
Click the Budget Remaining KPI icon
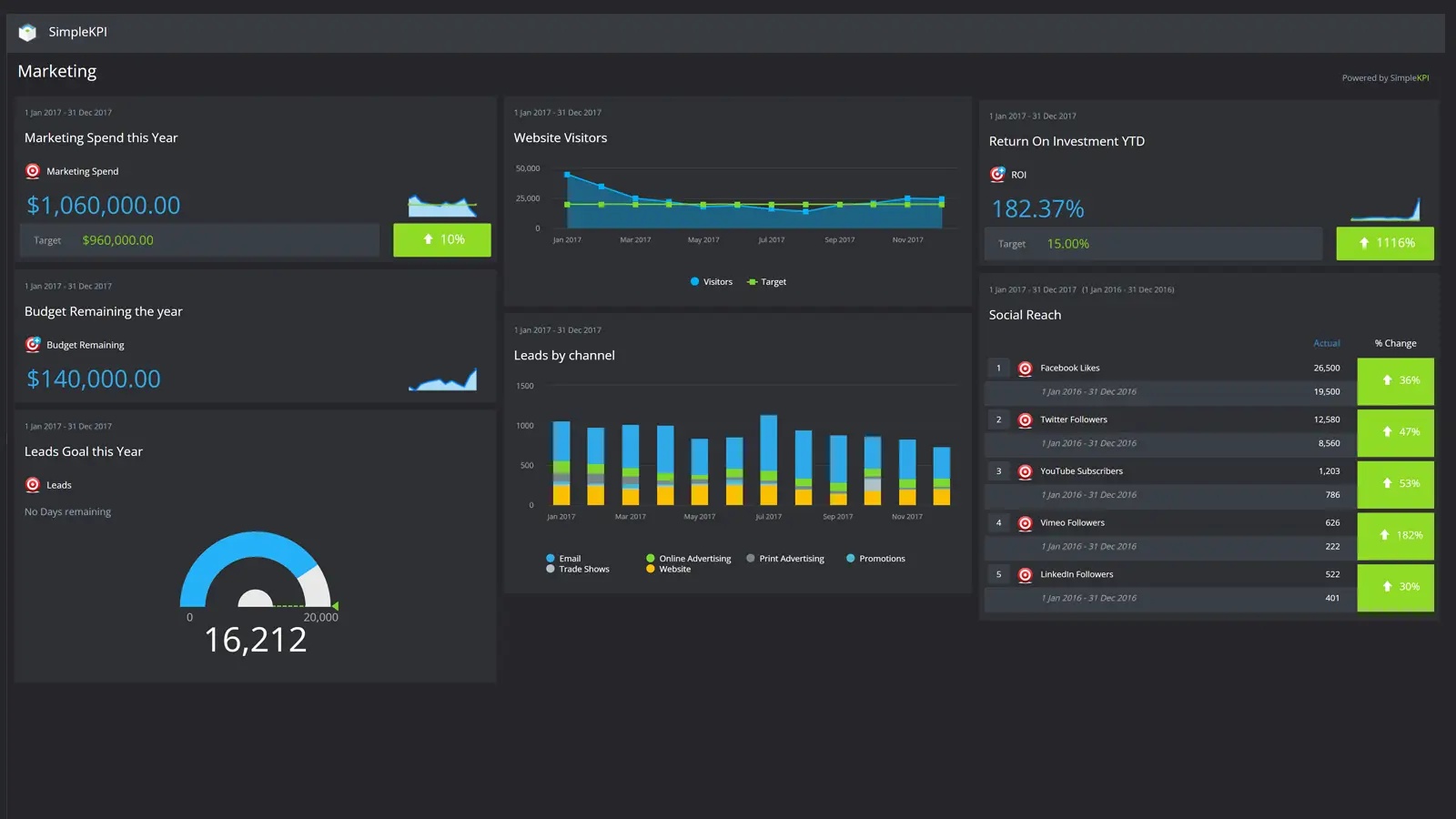tap(33, 345)
